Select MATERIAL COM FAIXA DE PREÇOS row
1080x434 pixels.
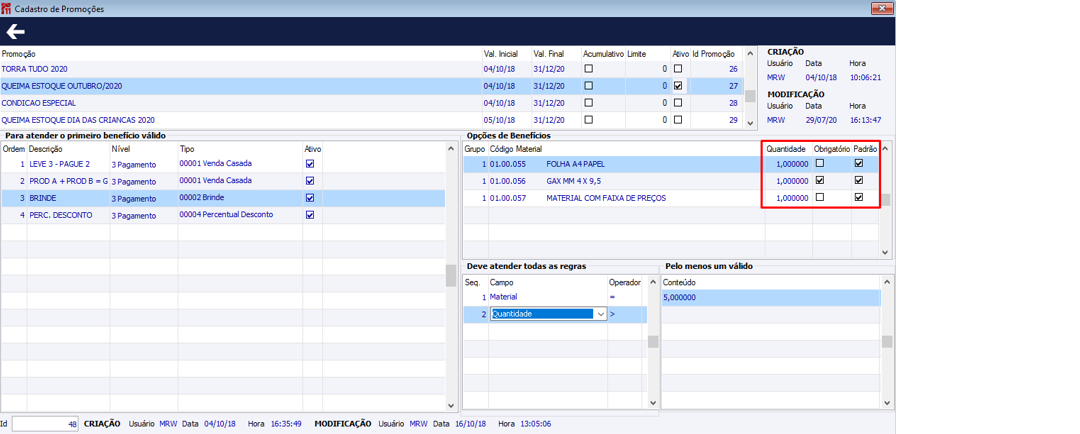672,198
